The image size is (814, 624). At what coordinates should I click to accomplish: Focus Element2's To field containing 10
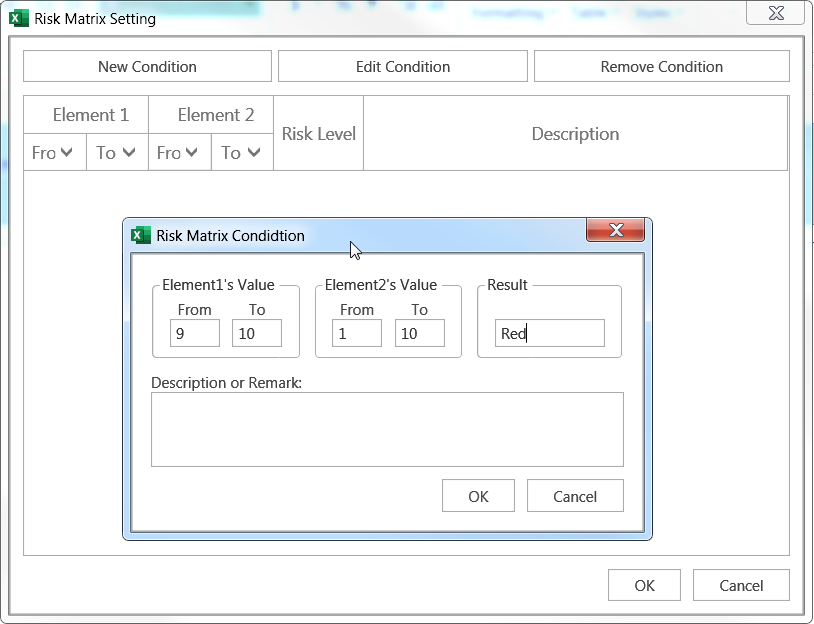(x=420, y=334)
